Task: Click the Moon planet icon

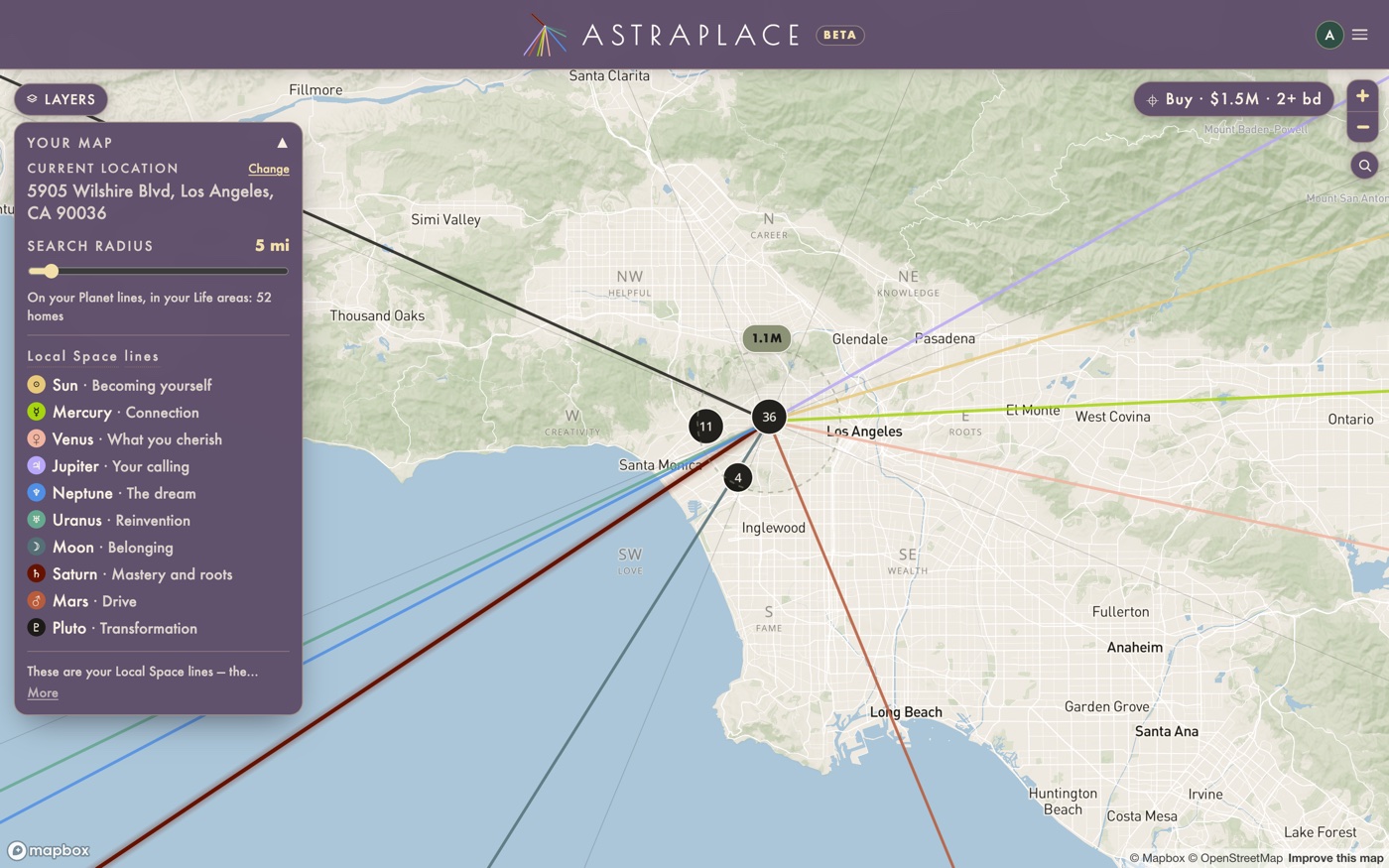Action: click(x=36, y=547)
